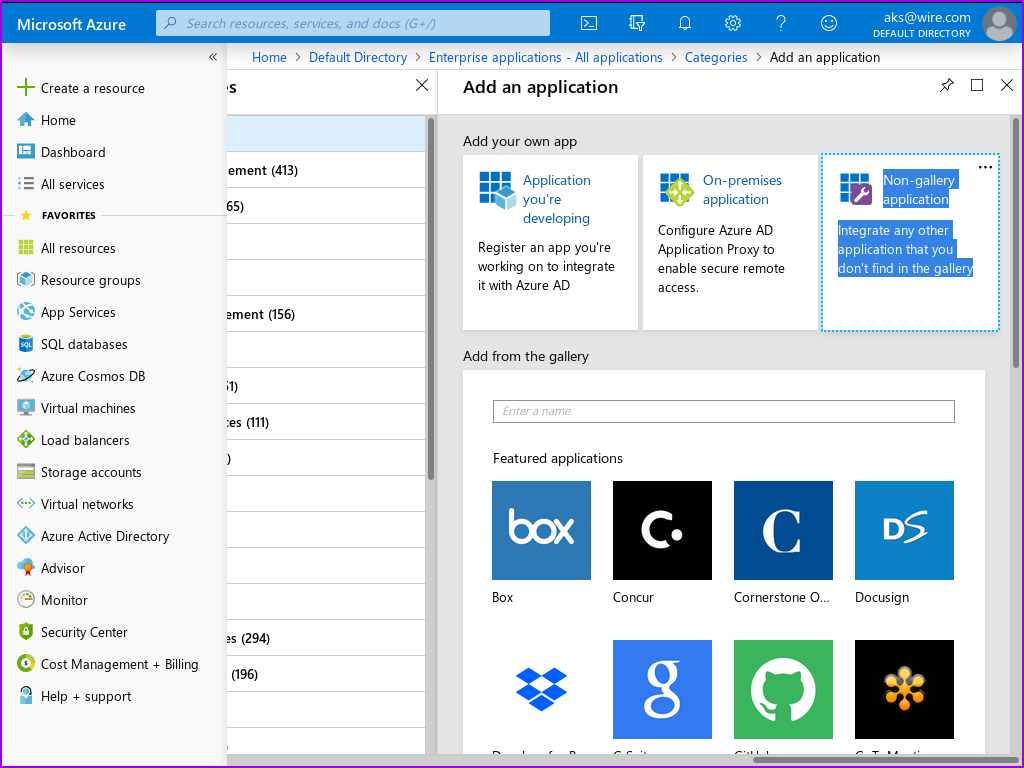Open portal settings gear icon
1024x768 pixels.
(733, 22)
